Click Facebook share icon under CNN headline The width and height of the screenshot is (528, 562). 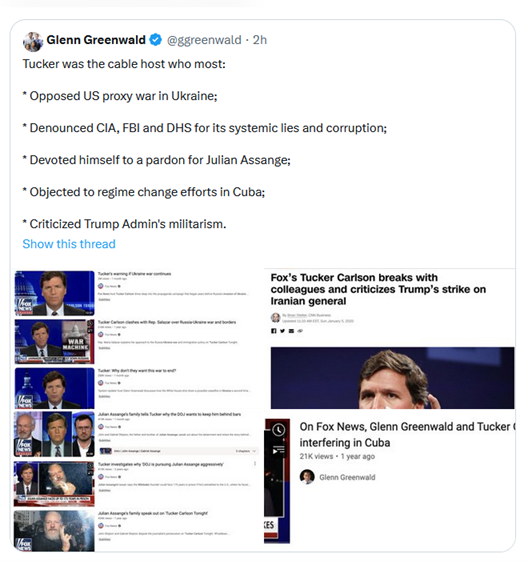pos(273,331)
